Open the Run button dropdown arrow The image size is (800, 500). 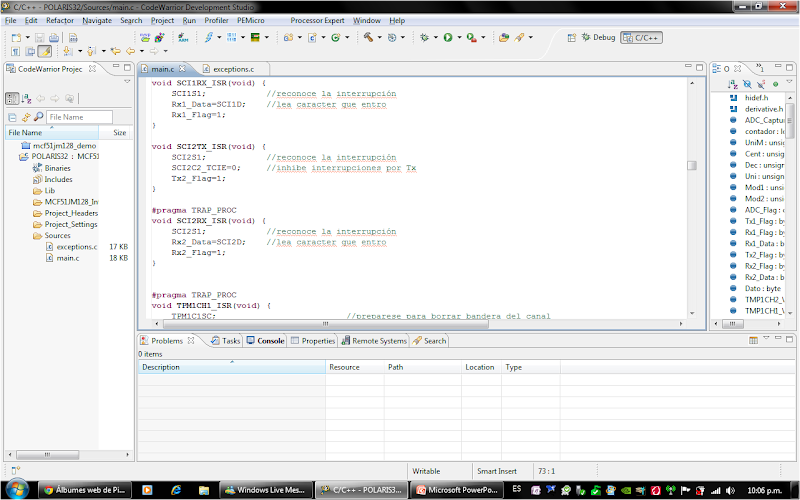click(458, 37)
